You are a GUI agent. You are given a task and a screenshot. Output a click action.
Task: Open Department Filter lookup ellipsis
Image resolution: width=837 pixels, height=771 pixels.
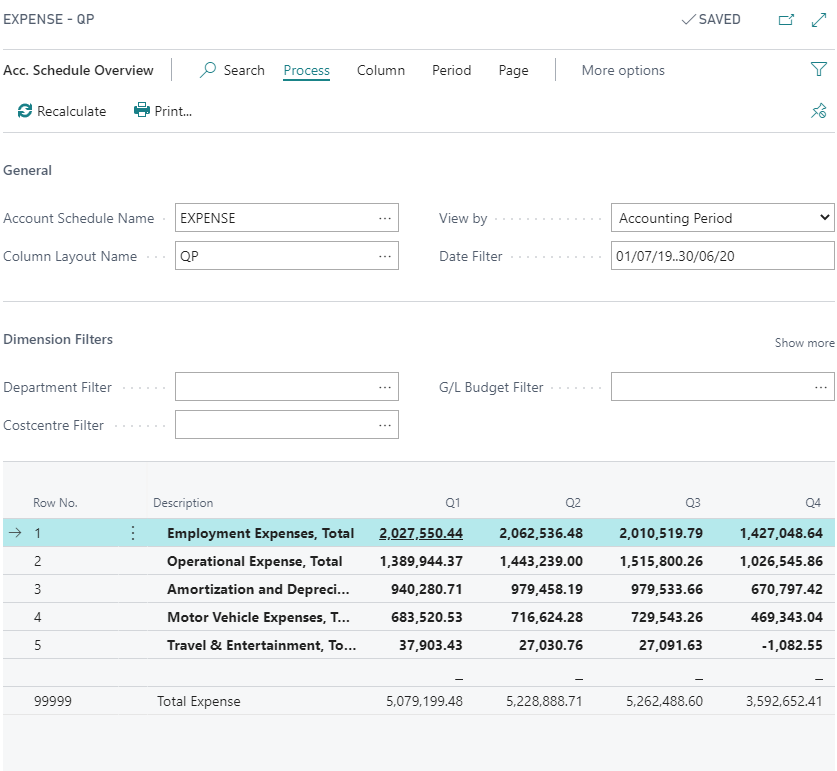[x=385, y=387]
